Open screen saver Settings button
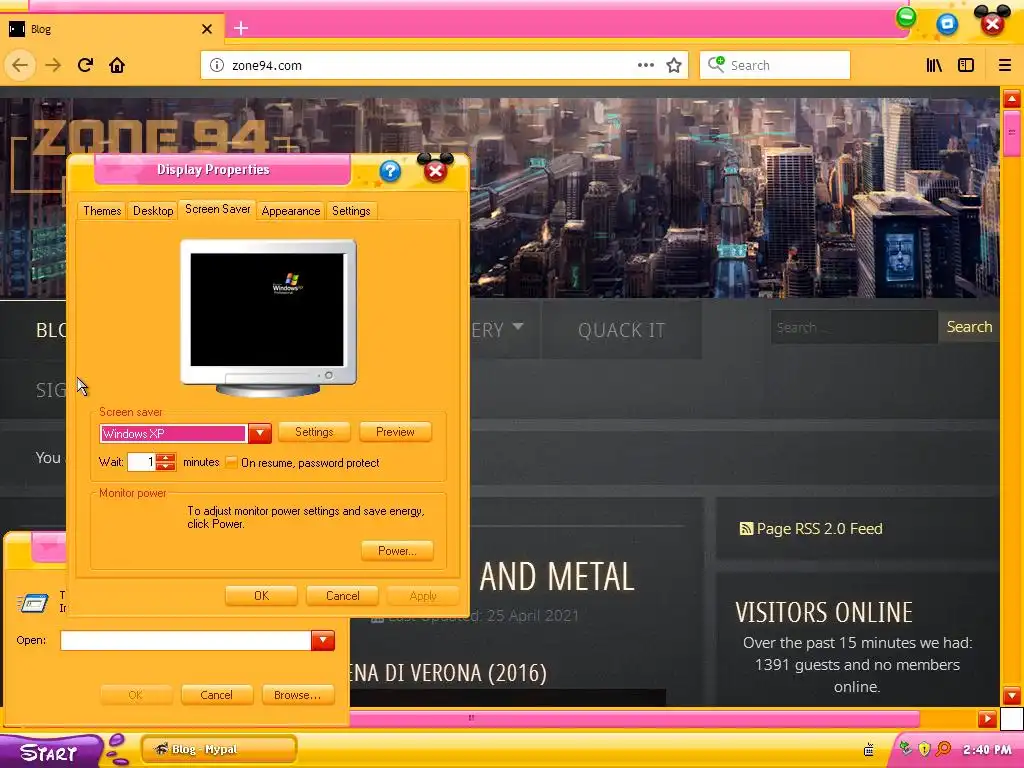Screen dimensions: 1024x768 314,432
